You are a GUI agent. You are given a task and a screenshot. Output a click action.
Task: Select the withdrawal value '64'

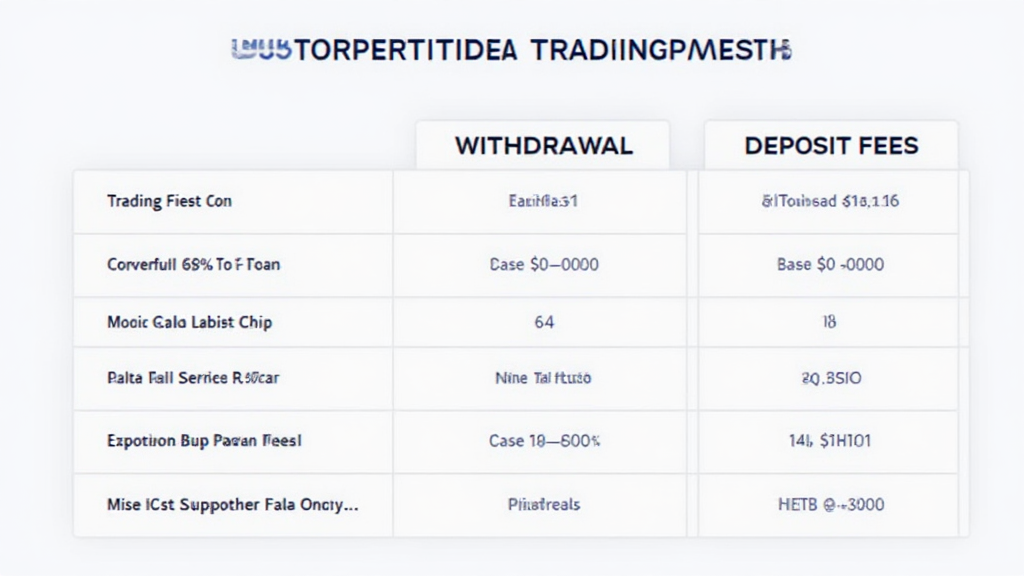point(544,322)
